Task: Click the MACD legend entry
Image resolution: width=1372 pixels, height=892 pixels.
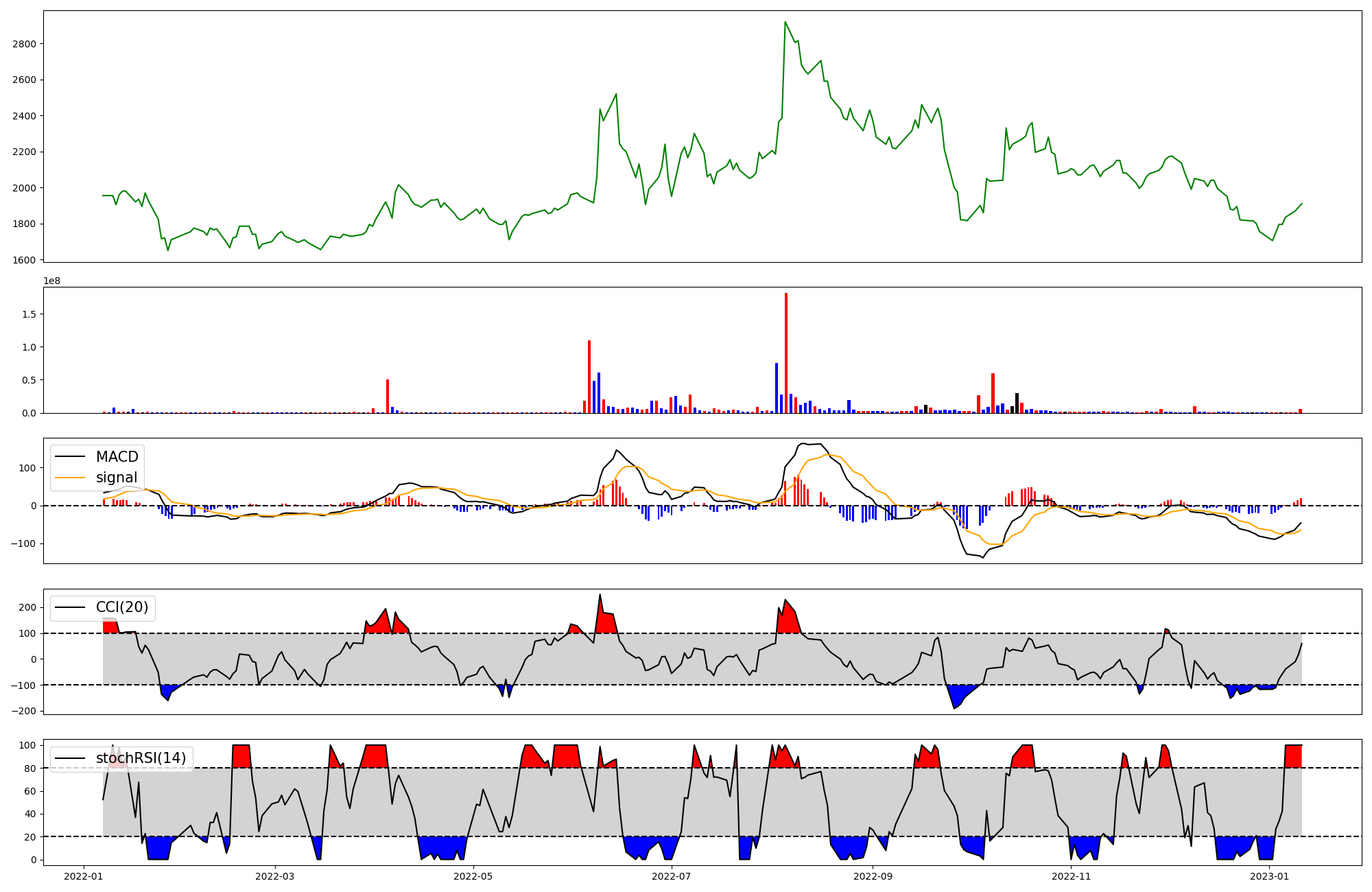Action: (117, 457)
